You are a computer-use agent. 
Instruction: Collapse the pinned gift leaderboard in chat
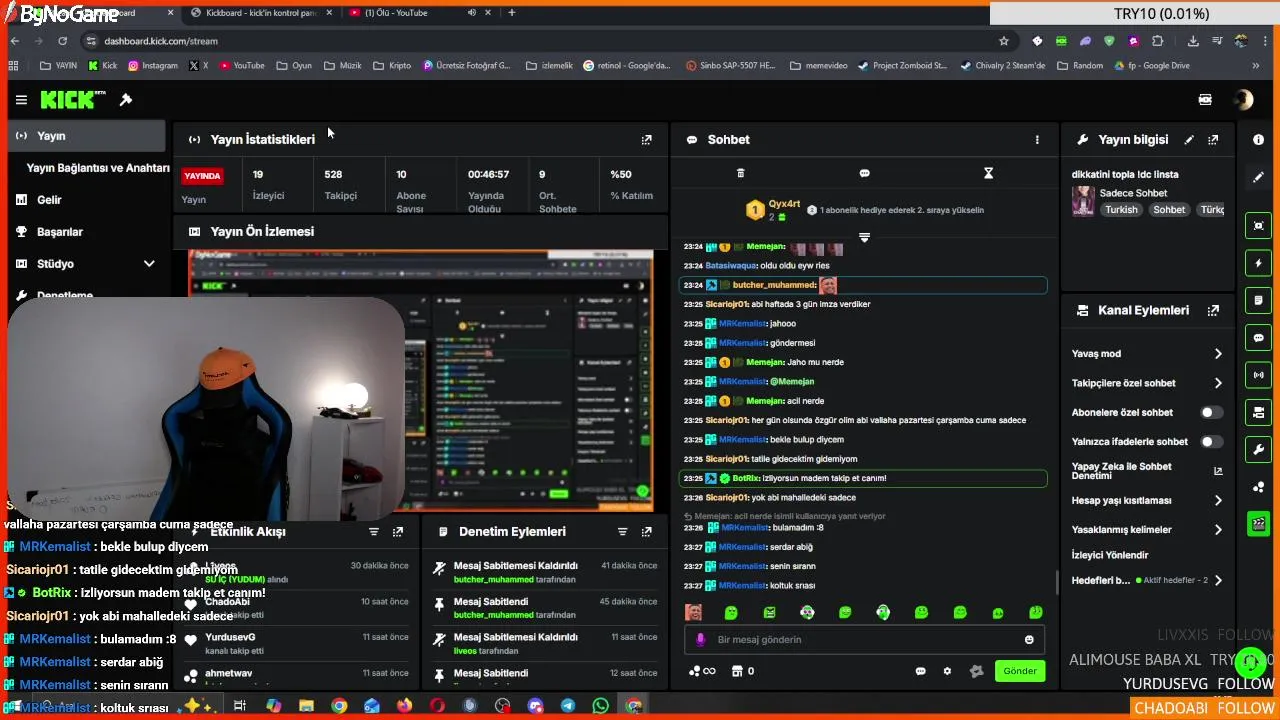click(864, 238)
